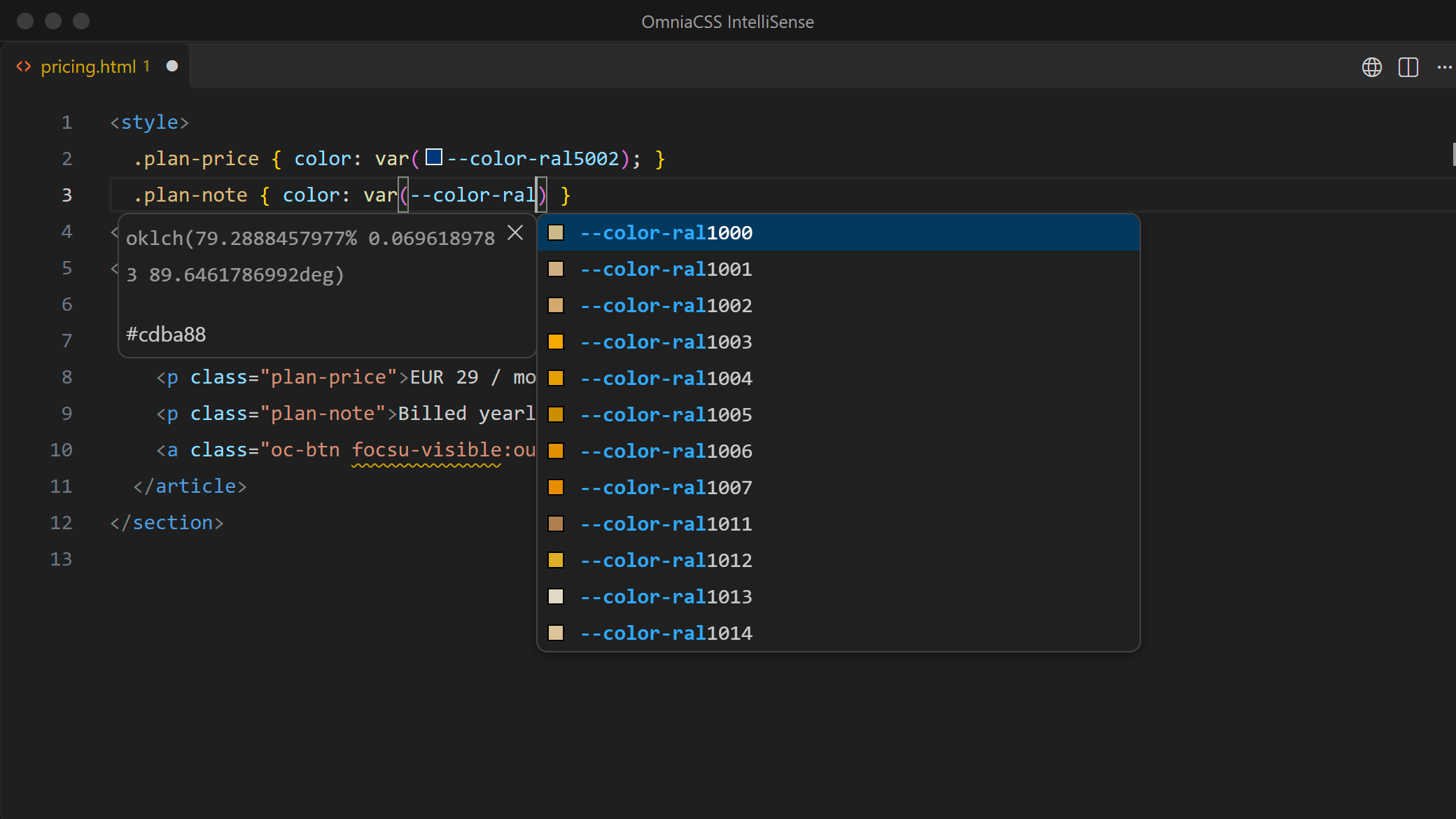This screenshot has height=819, width=1456.
Task: Choose the --color-ral1002 suggestion
Action: (x=839, y=305)
